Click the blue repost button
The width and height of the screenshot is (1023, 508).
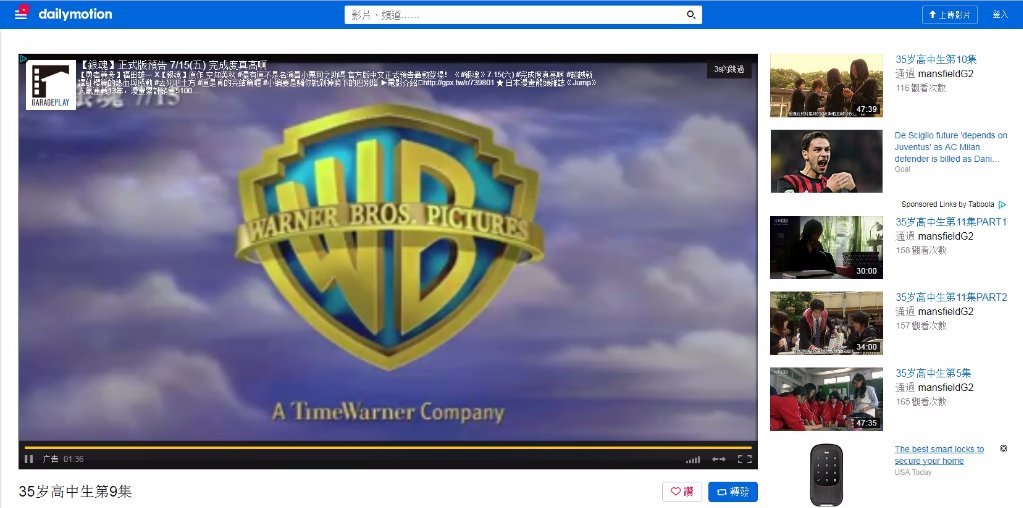pos(733,492)
